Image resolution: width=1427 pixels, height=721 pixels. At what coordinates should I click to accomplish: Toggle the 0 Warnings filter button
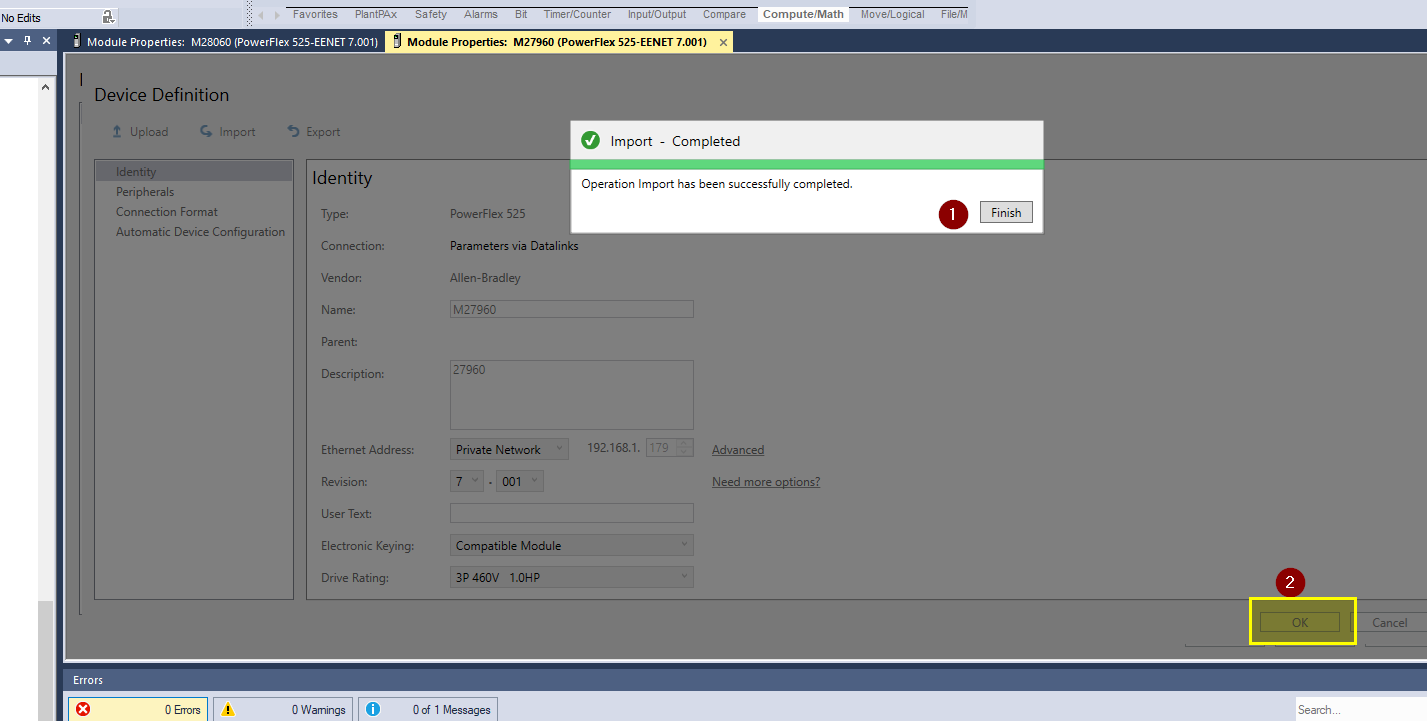click(x=282, y=709)
